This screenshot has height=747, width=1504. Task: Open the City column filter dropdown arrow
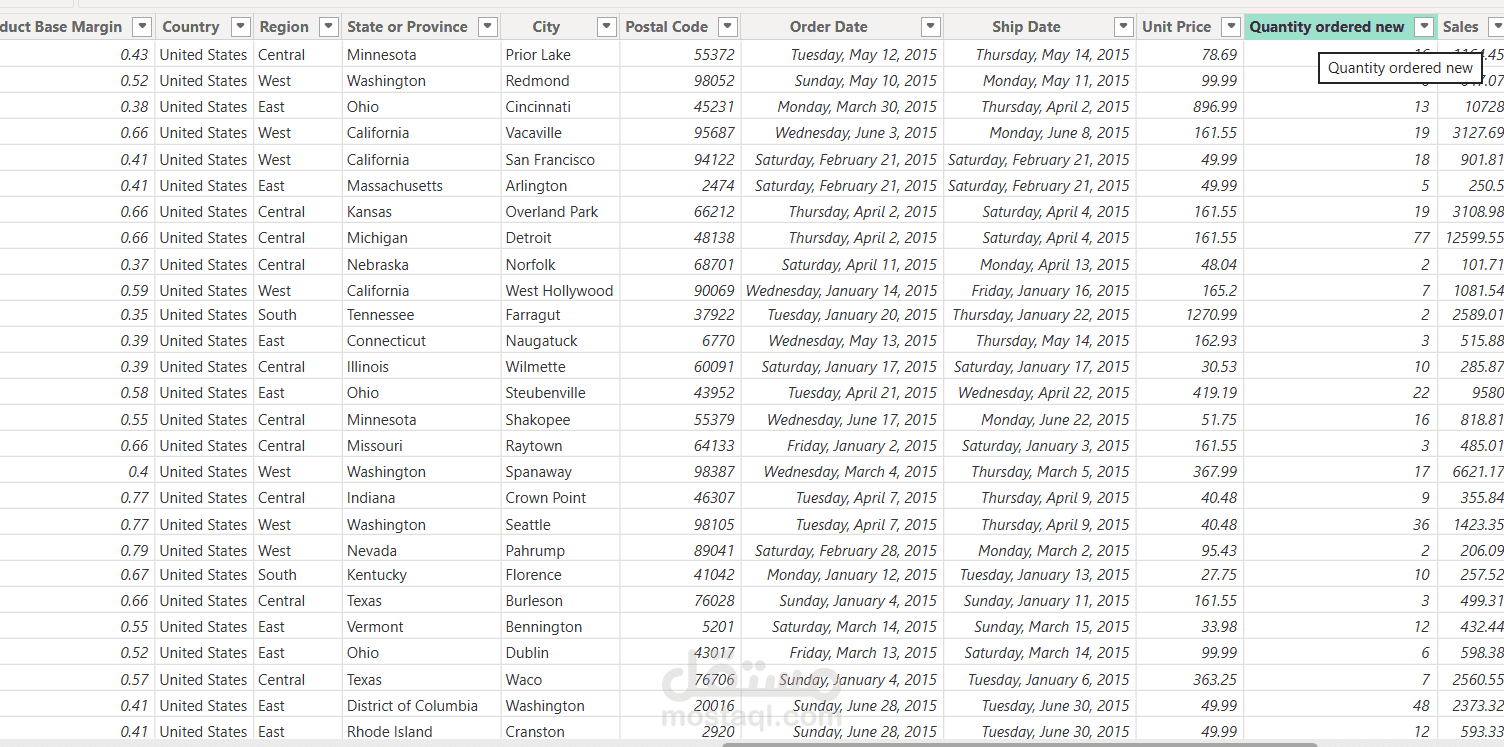[606, 27]
